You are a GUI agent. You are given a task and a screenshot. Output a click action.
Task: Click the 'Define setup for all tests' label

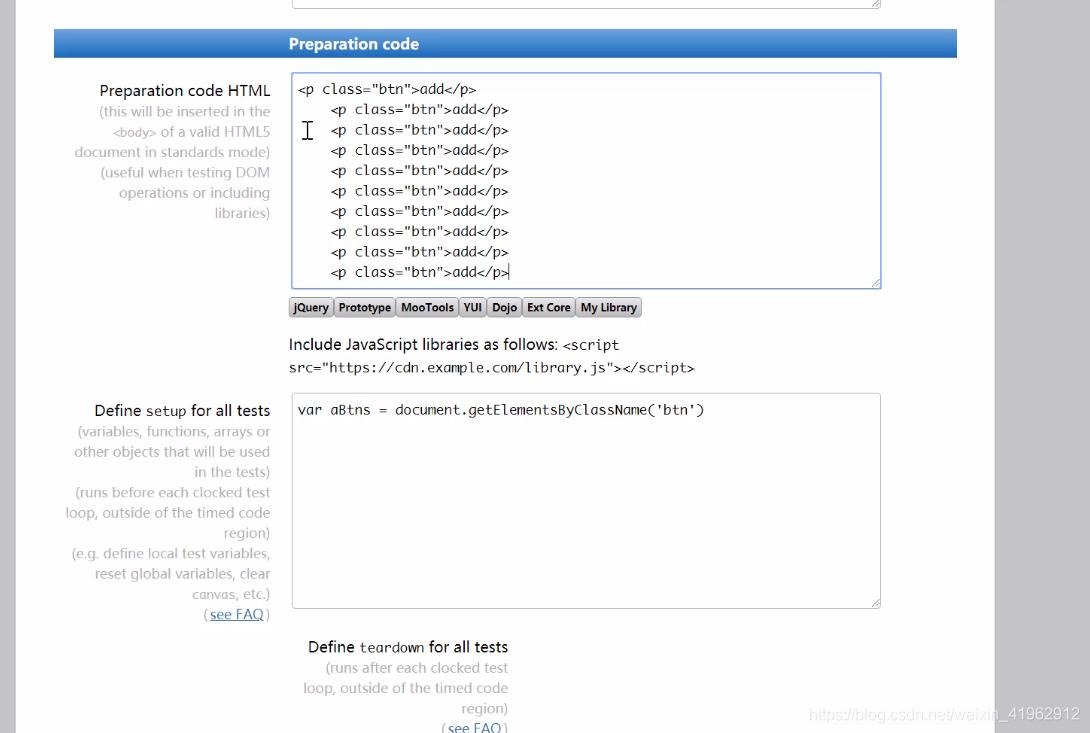(182, 411)
